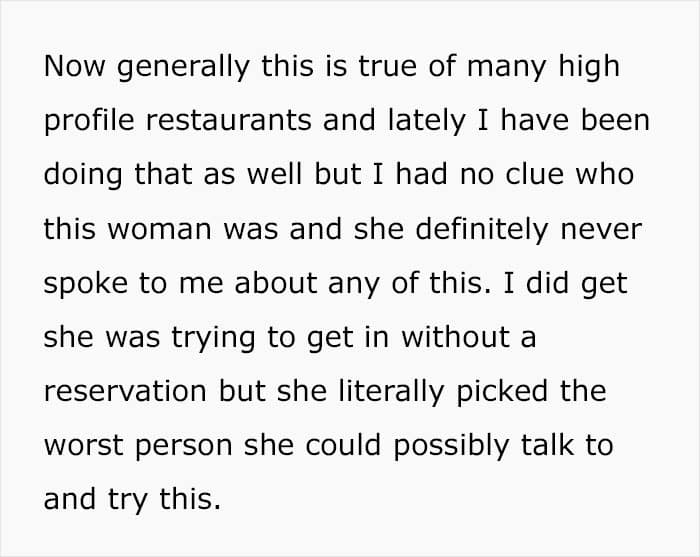Click on the word "without"
700x557 pixels.
pos(455,337)
